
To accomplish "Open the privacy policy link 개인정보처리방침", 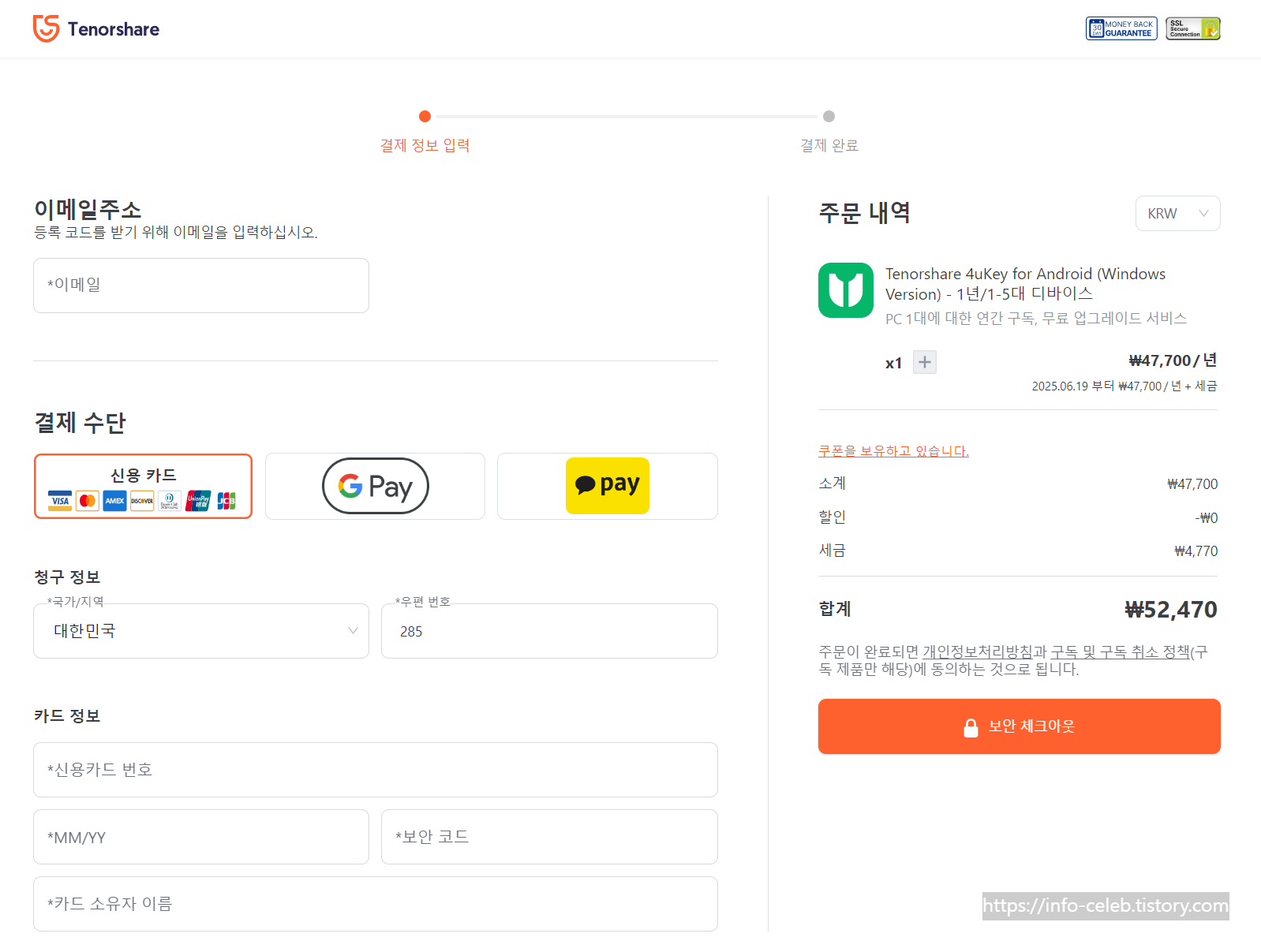I will click(978, 651).
